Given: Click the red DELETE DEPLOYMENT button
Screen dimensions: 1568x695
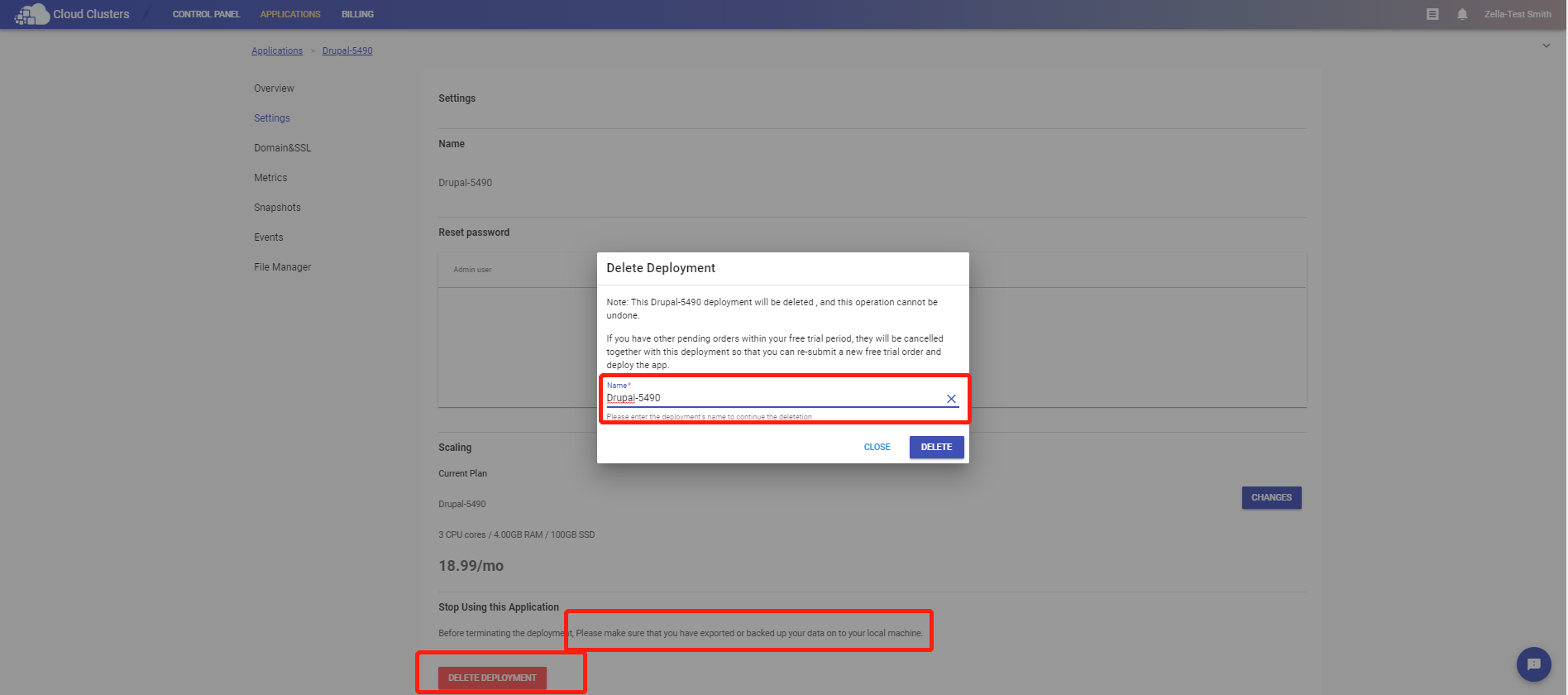Looking at the screenshot, I should [x=492, y=678].
